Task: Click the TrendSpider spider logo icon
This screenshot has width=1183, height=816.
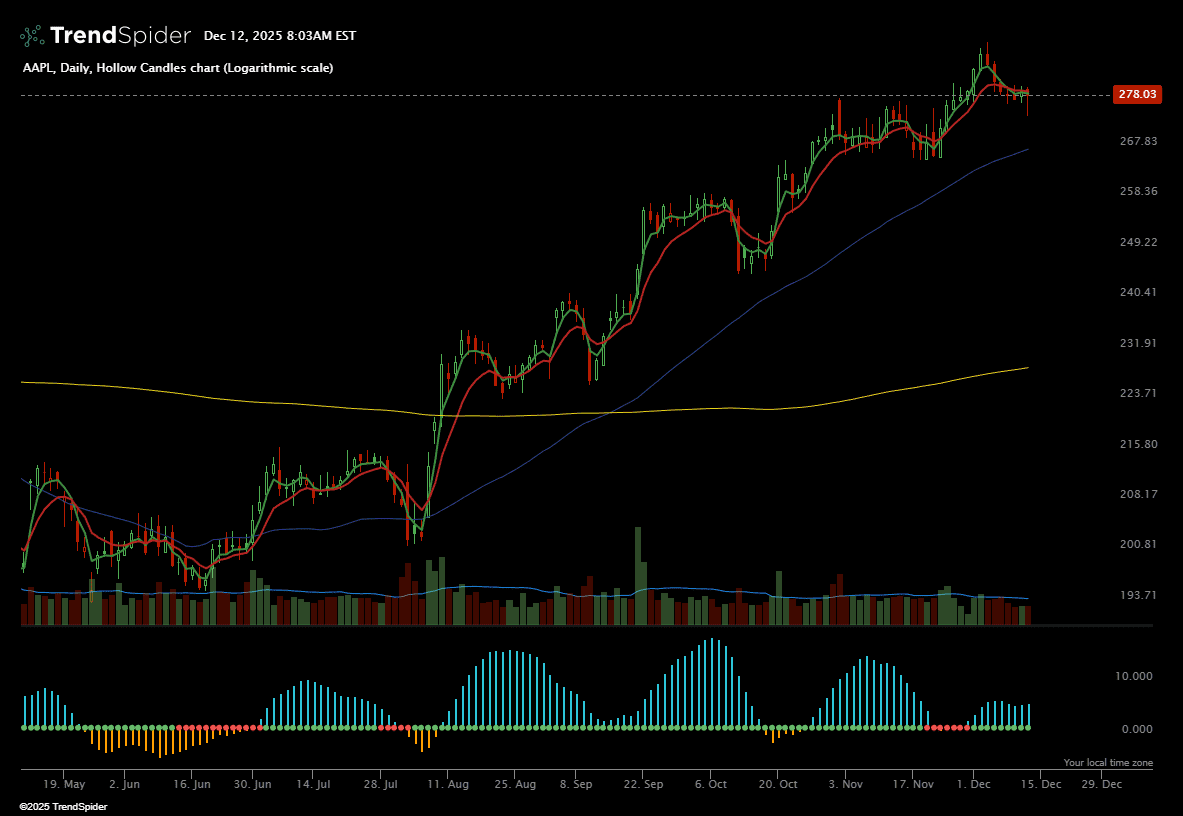Action: 32,36
